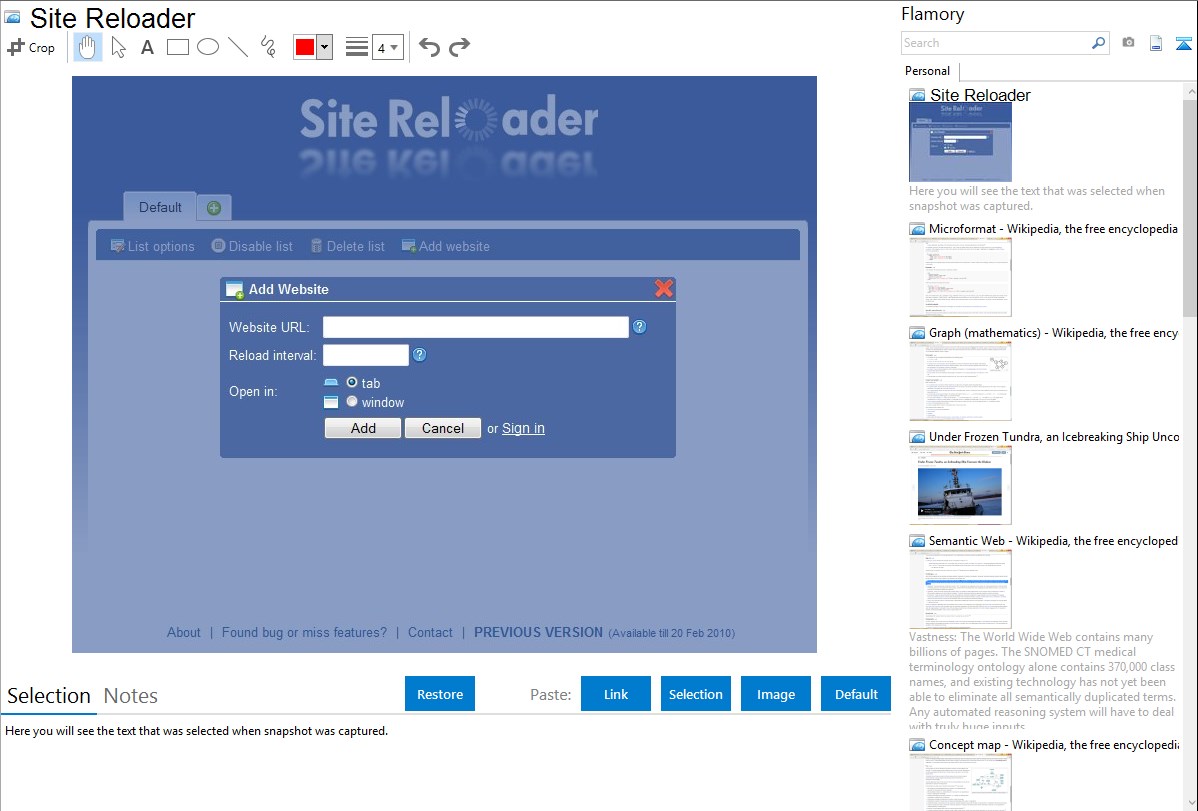Select the tab radio button
The height and width of the screenshot is (811, 1198).
click(351, 382)
